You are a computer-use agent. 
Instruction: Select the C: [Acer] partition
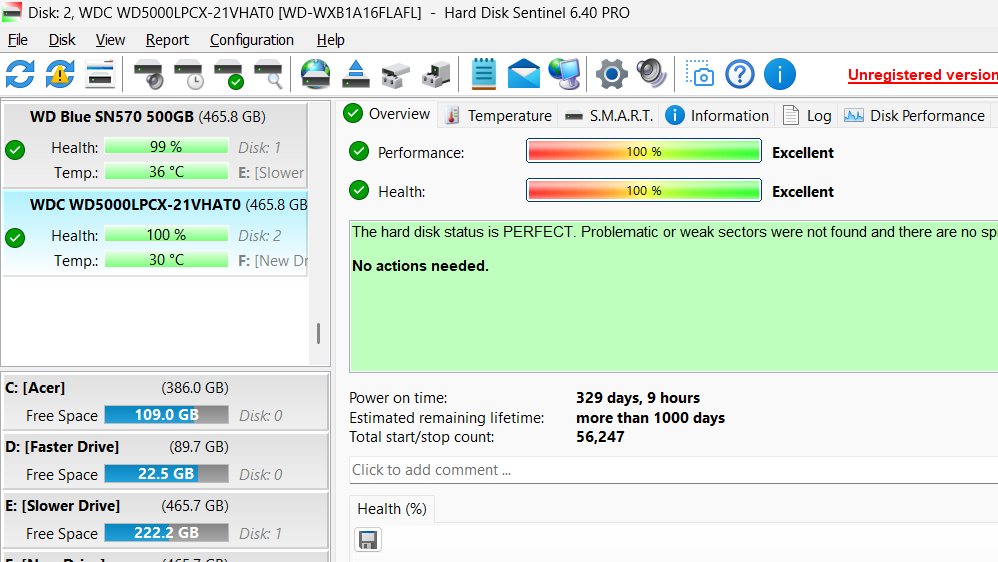(165, 402)
